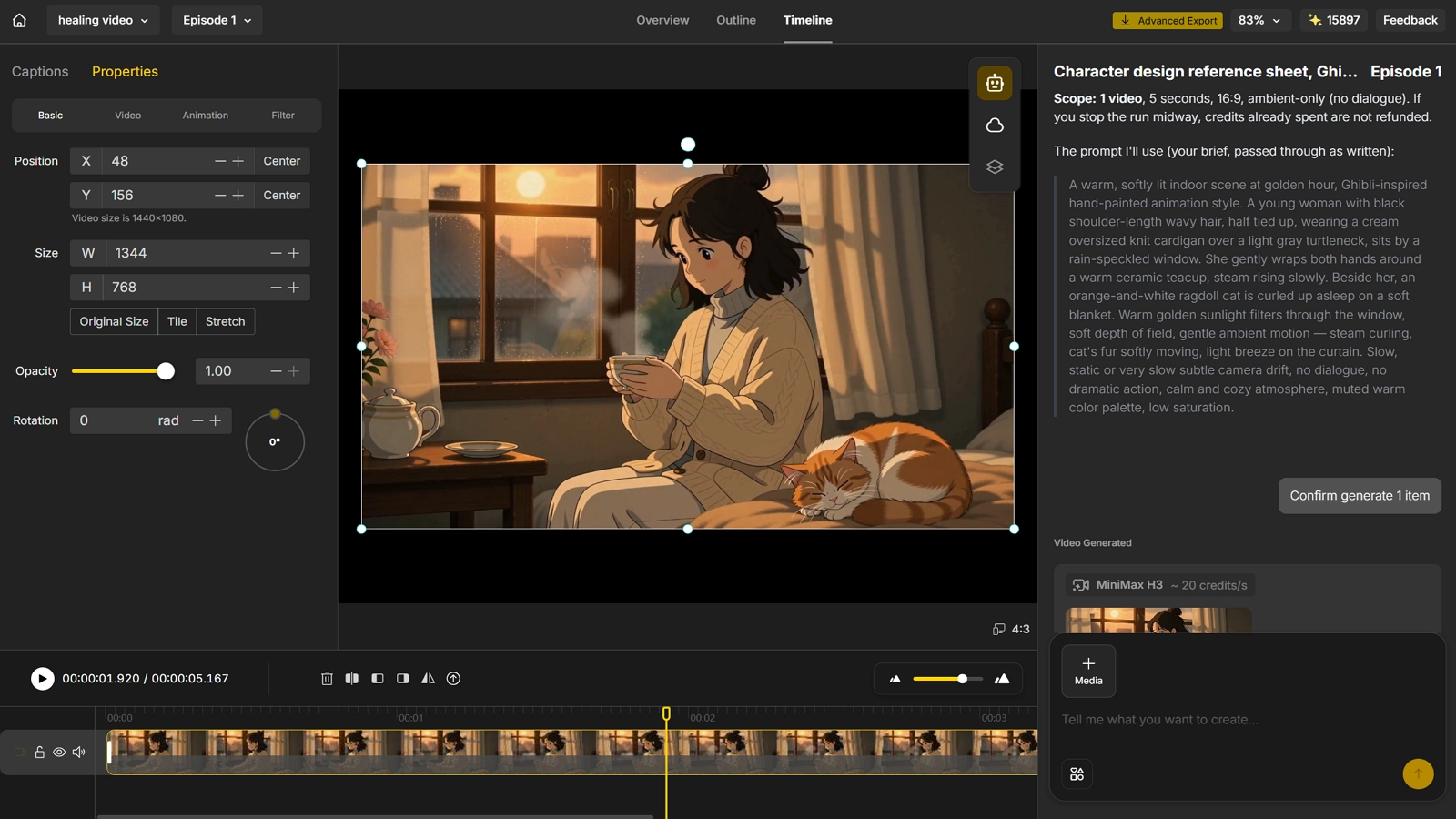Switch to the Overview tab
This screenshot has width=1456, height=819.
pyautogui.click(x=662, y=20)
